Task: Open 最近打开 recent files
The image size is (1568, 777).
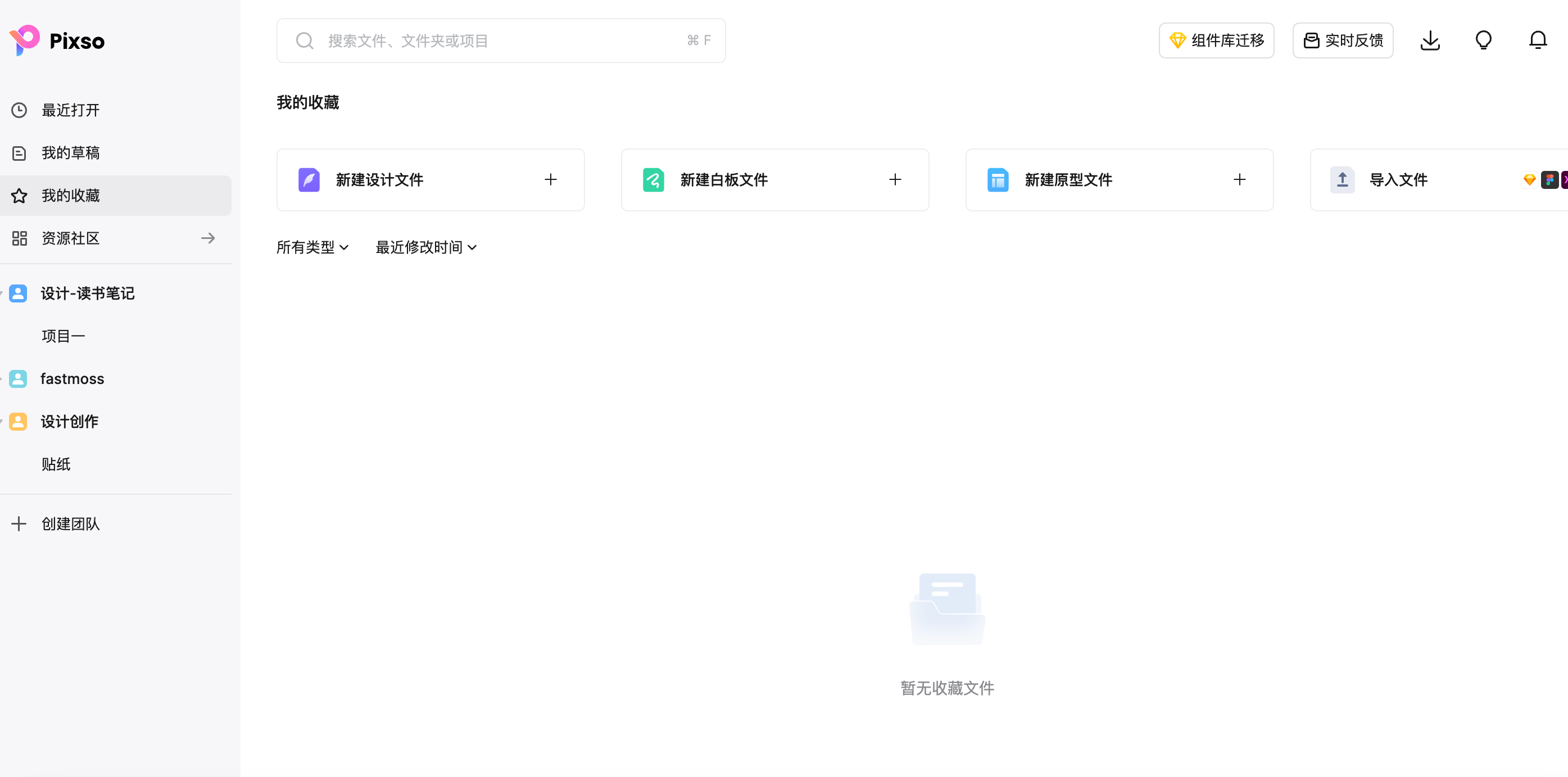Action: click(x=116, y=110)
